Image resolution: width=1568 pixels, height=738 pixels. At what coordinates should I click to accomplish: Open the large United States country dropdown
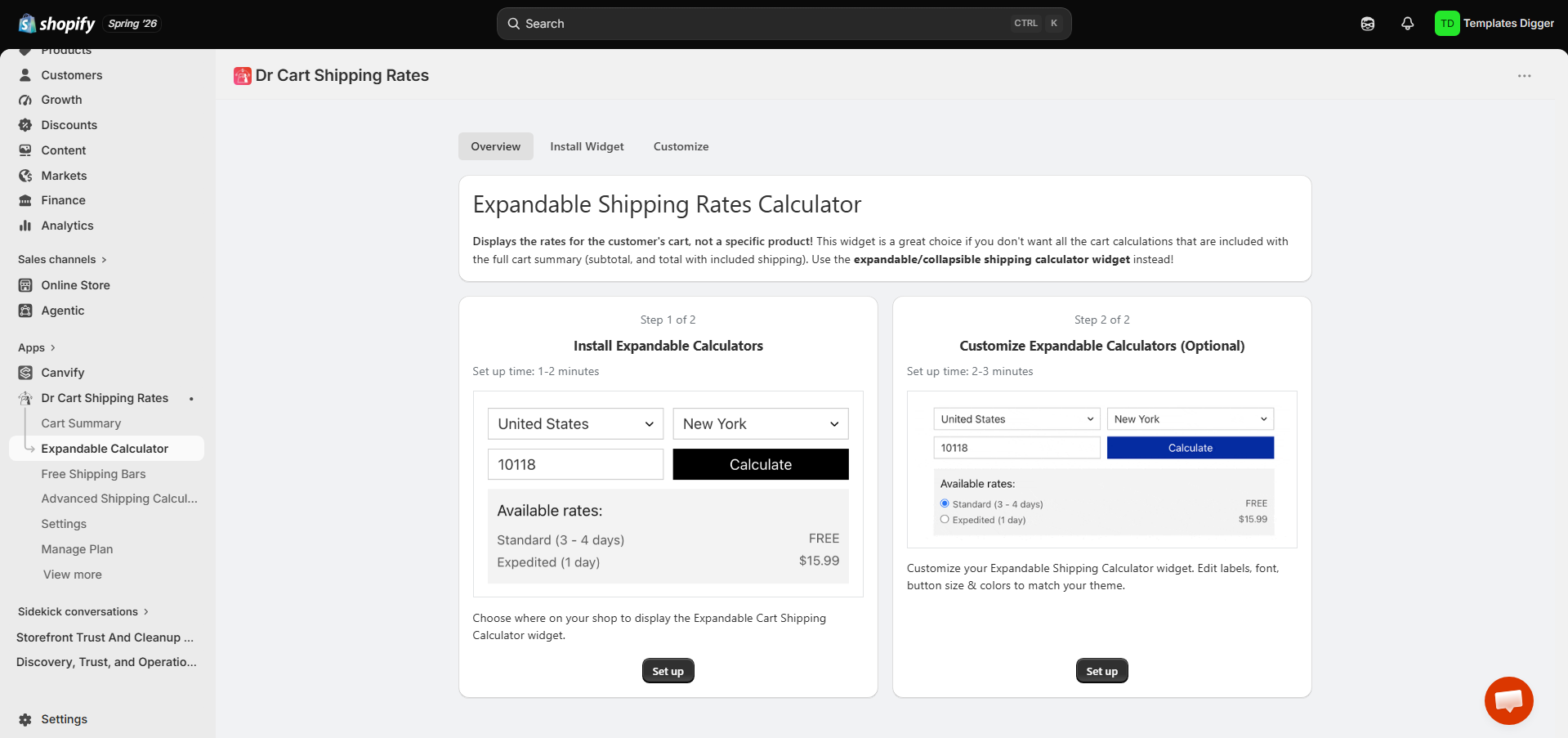(575, 424)
